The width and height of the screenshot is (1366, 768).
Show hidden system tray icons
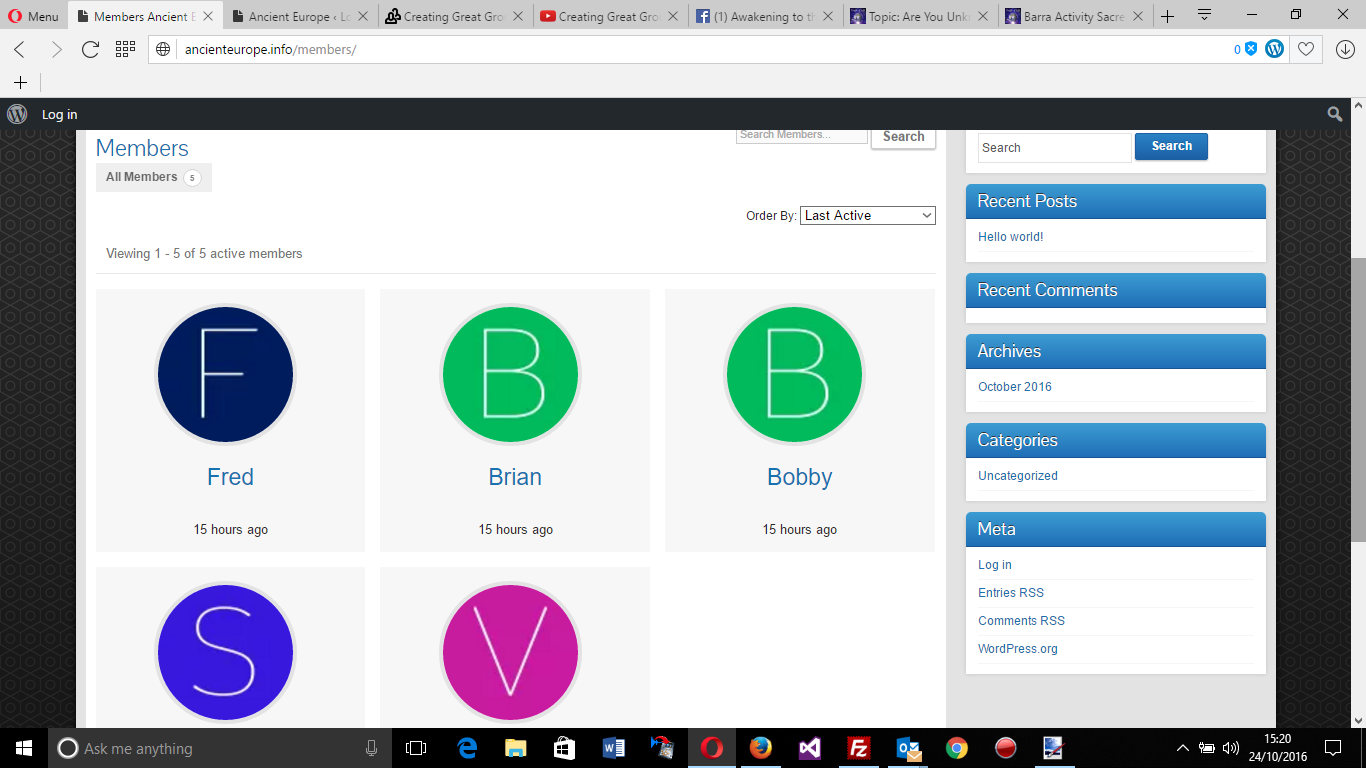click(1183, 748)
